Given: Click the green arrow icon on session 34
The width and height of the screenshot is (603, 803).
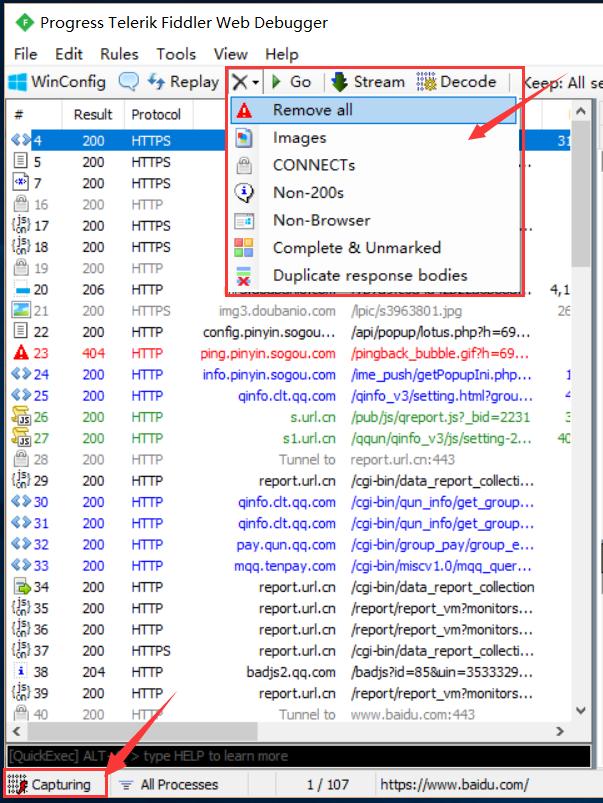Looking at the screenshot, I should (22, 587).
